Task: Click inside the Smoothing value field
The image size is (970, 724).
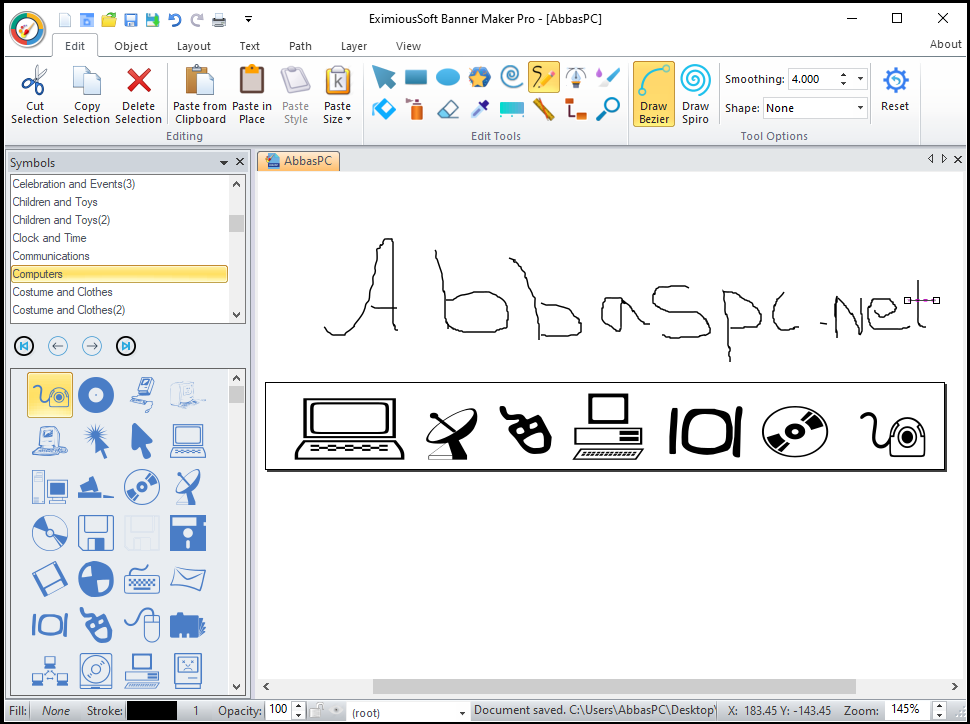Action: click(x=812, y=79)
